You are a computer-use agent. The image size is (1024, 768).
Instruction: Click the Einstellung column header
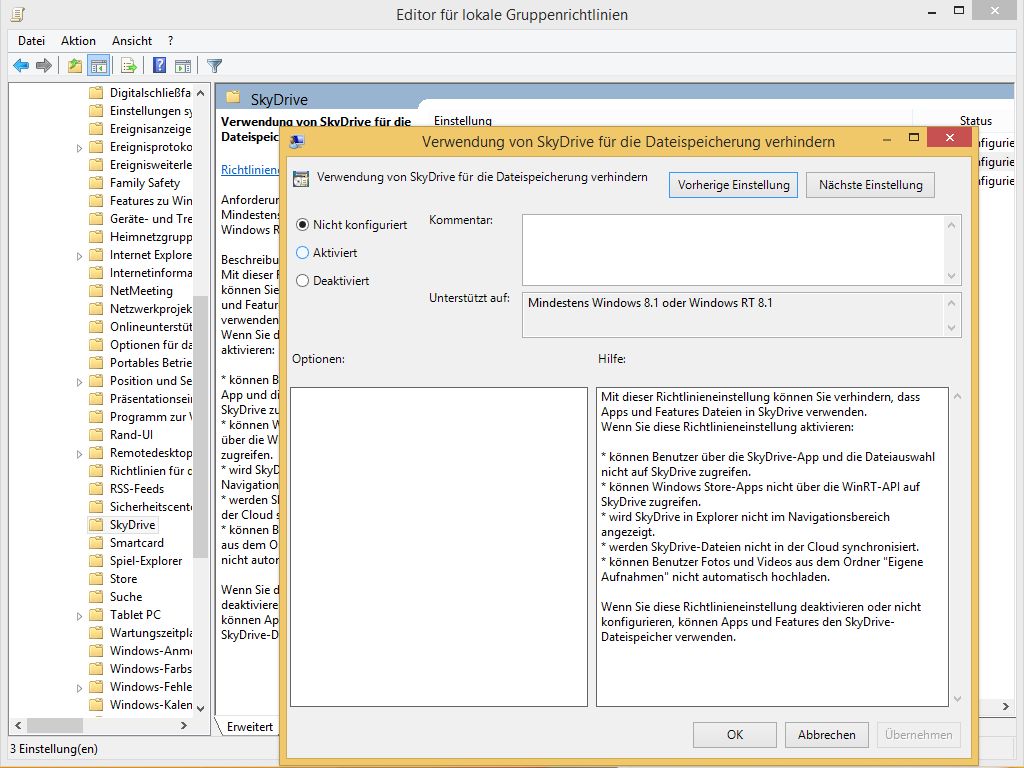[x=463, y=120]
